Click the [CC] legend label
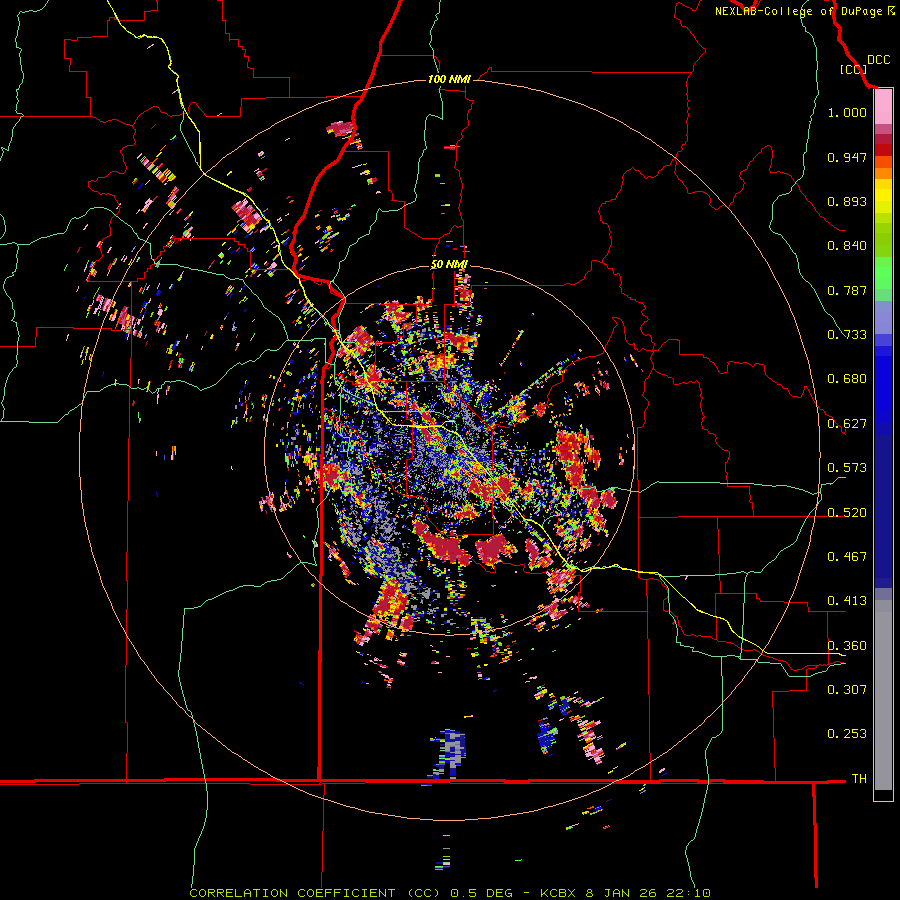900x900 pixels. point(853,69)
